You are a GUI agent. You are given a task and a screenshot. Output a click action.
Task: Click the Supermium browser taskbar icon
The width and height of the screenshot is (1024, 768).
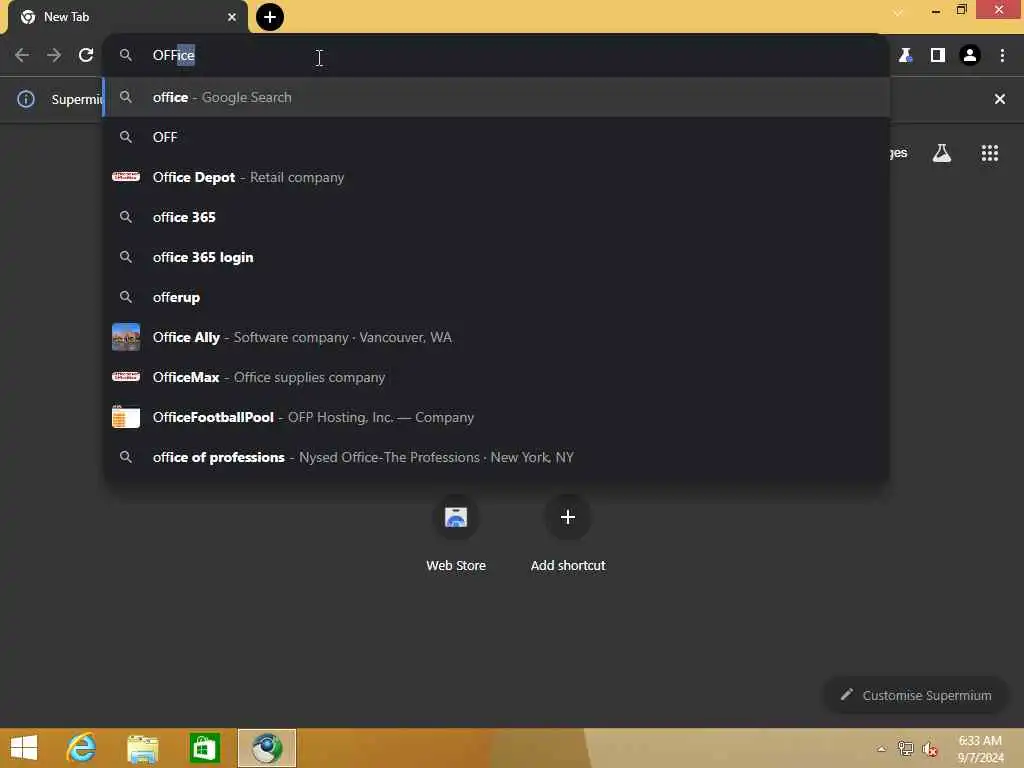tap(266, 748)
